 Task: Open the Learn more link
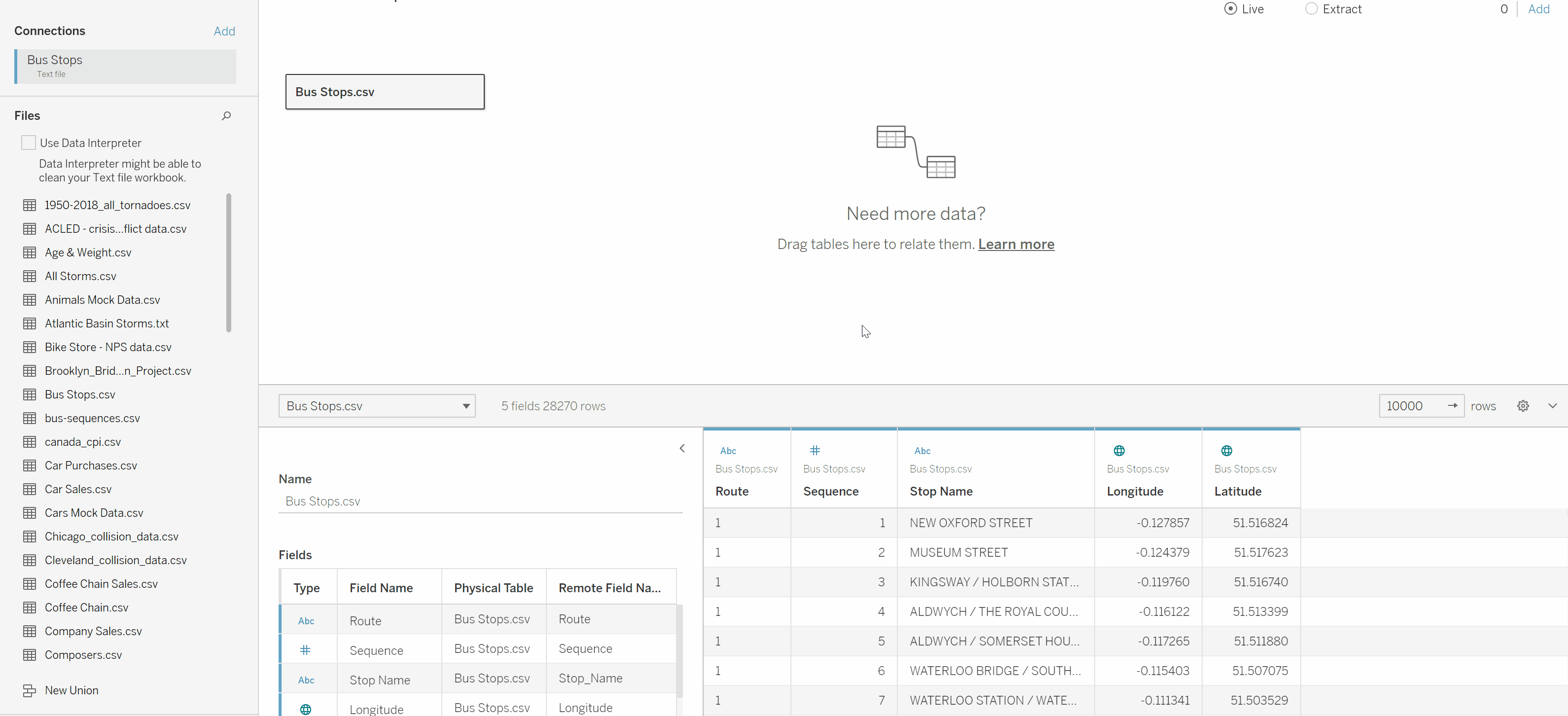tap(1016, 244)
